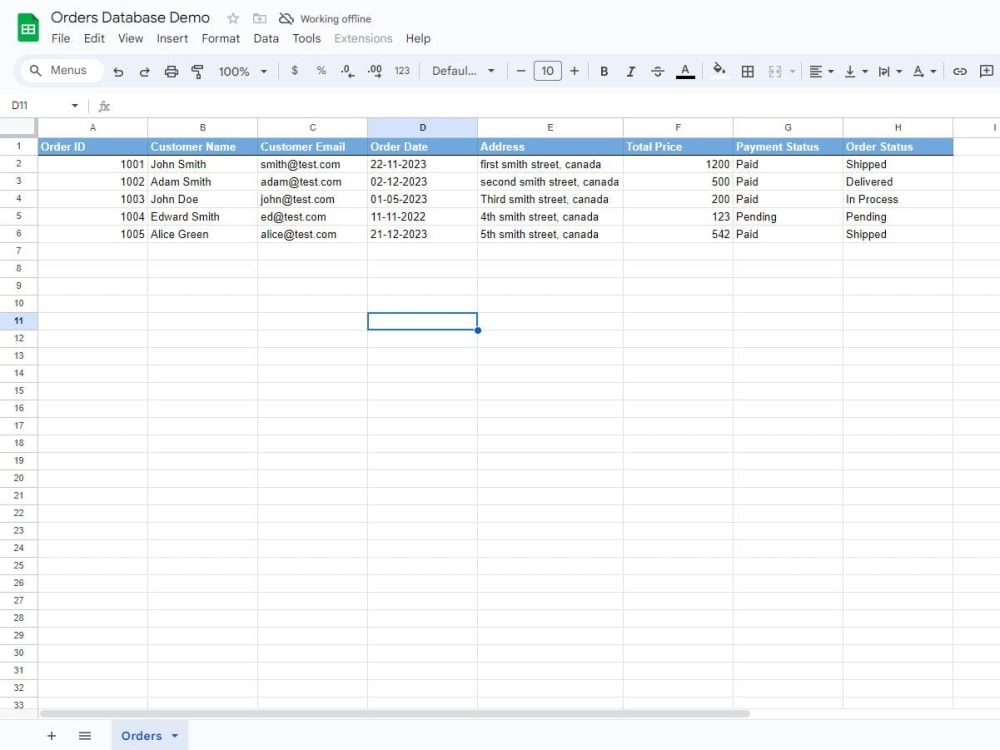Image resolution: width=1000 pixels, height=750 pixels.
Task: Click the Menus search box
Action: (x=61, y=70)
